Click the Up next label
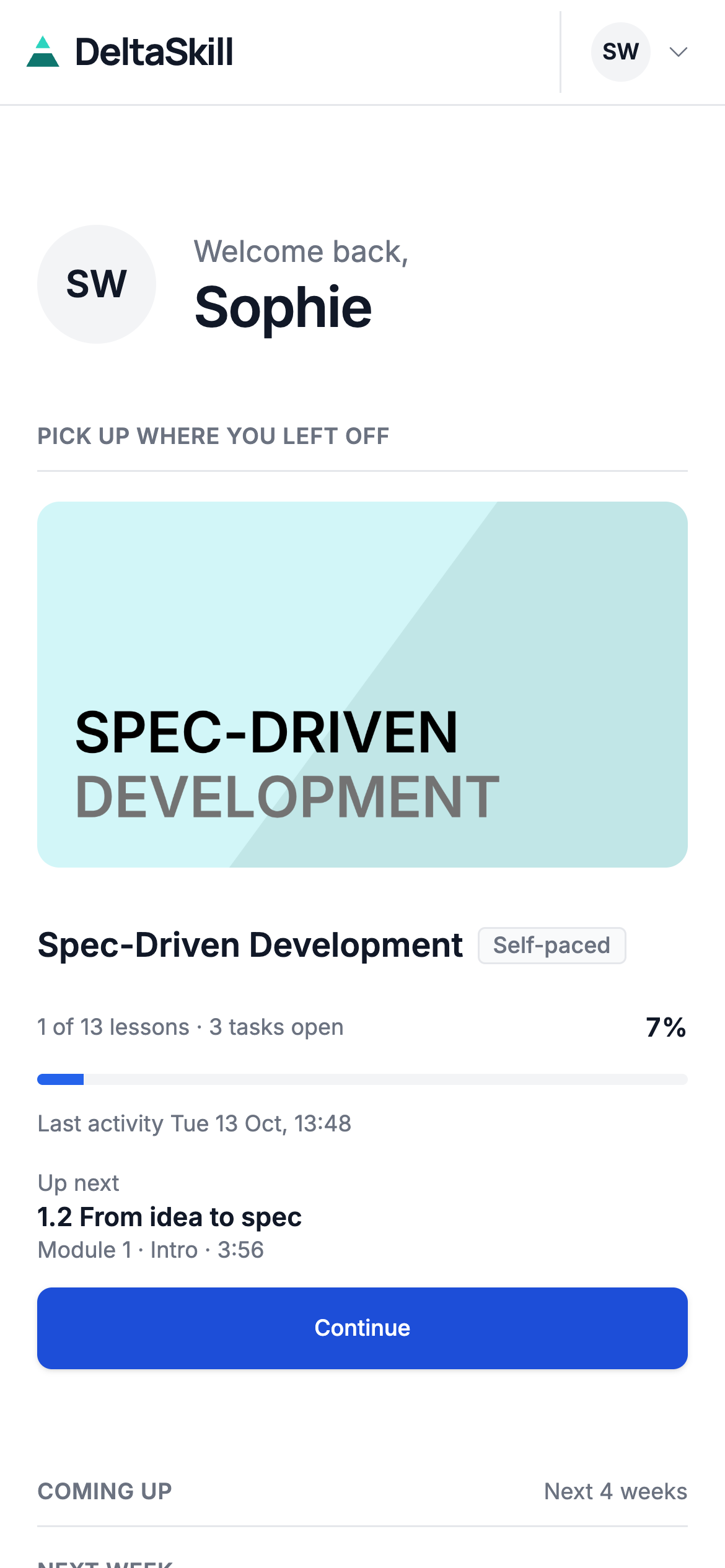 (x=78, y=1183)
